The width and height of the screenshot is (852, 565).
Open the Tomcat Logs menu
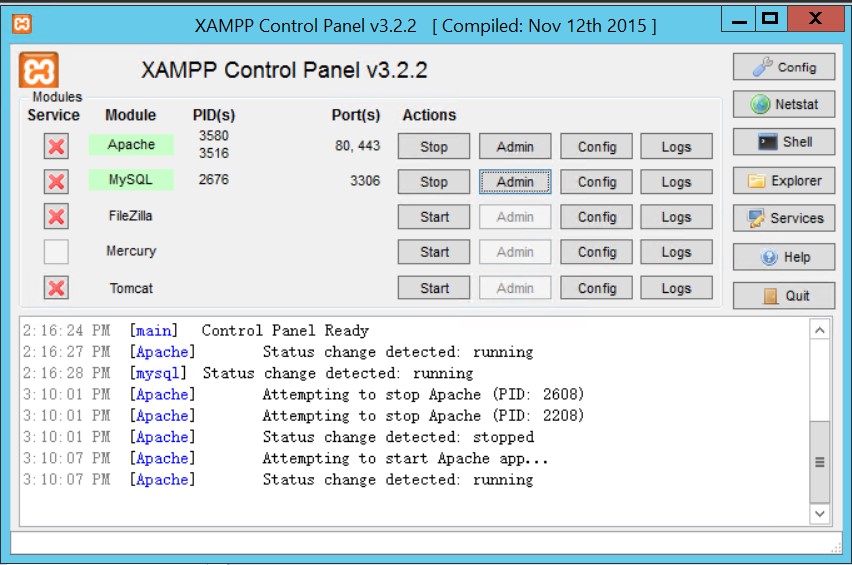coord(676,288)
